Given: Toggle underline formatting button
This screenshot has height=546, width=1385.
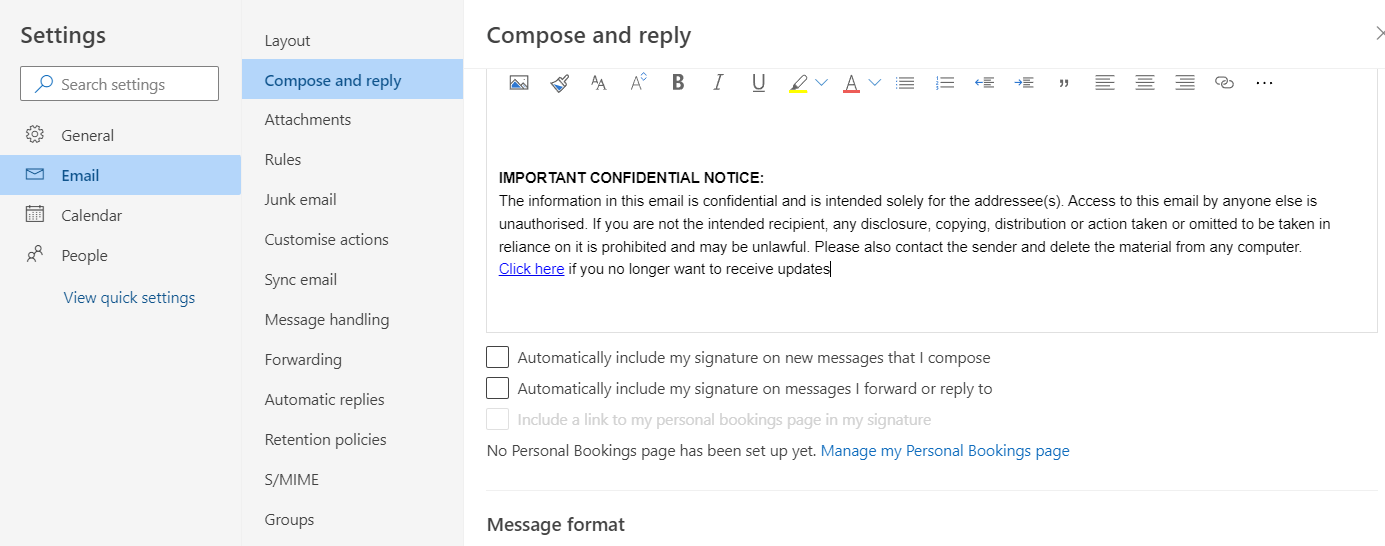Looking at the screenshot, I should point(758,83).
